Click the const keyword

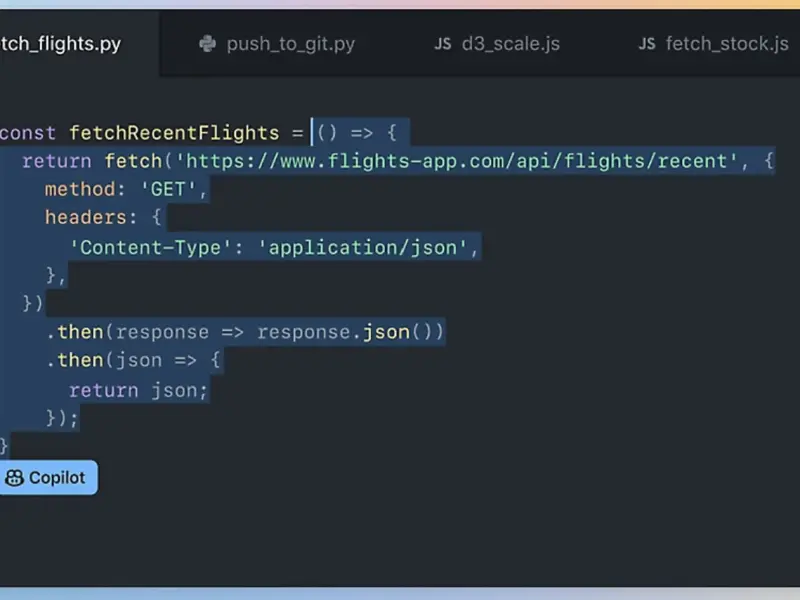(28, 133)
